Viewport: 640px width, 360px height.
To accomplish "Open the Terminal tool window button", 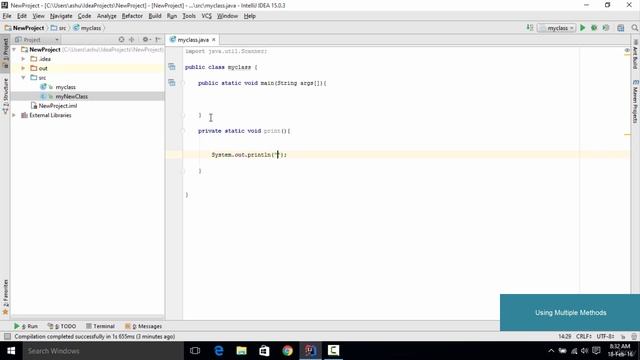I will (x=100, y=326).
